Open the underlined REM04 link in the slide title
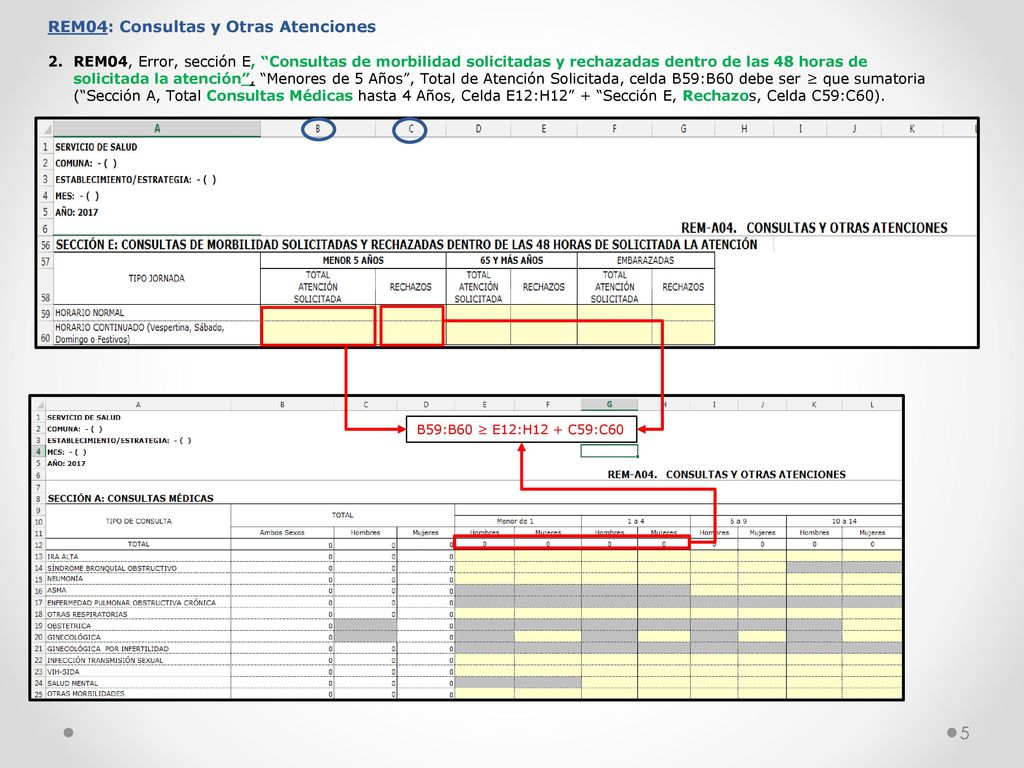Viewport: 1024px width, 768px height. pyautogui.click(x=78, y=27)
